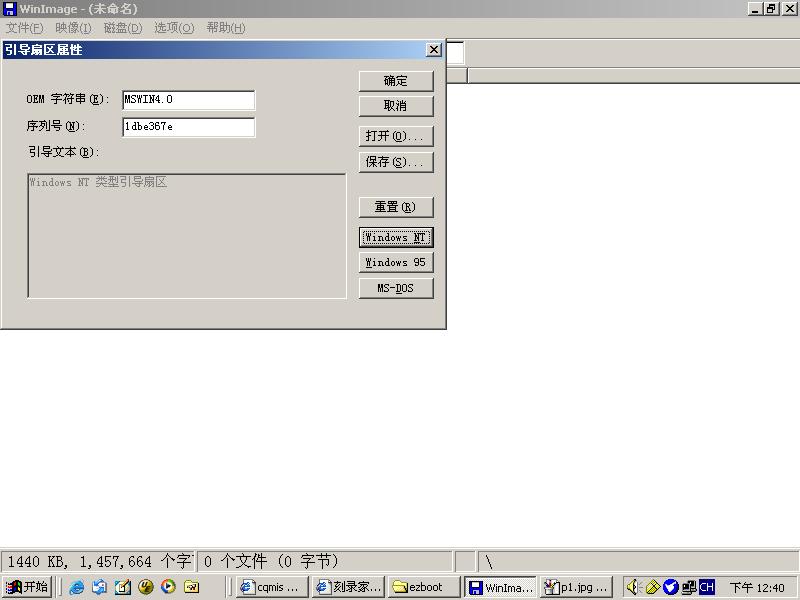Viewport: 800px width, 600px height.
Task: Open the 磁盘(D) menu
Action: point(122,28)
